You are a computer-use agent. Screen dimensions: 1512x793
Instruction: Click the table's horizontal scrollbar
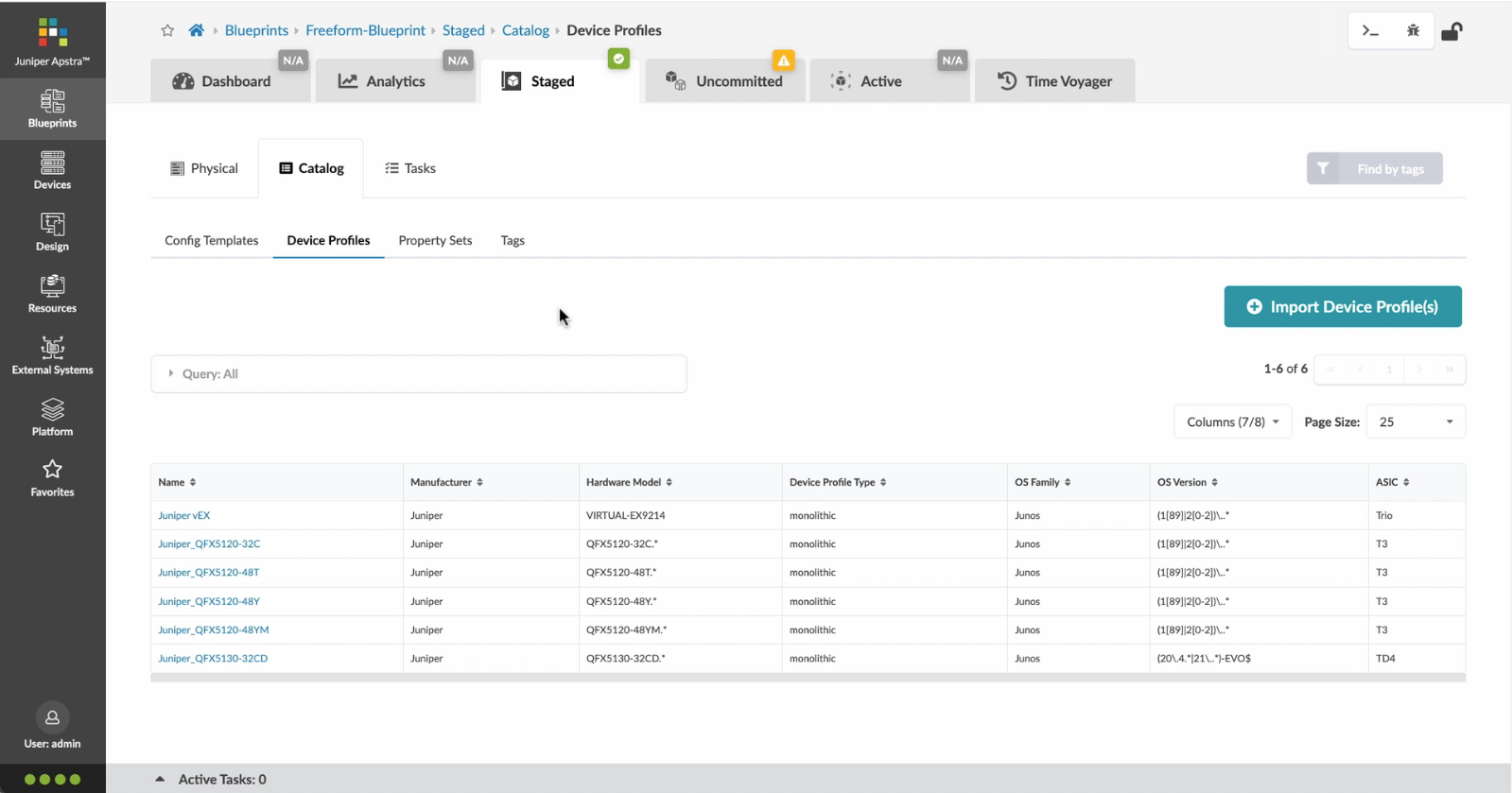pos(808,678)
